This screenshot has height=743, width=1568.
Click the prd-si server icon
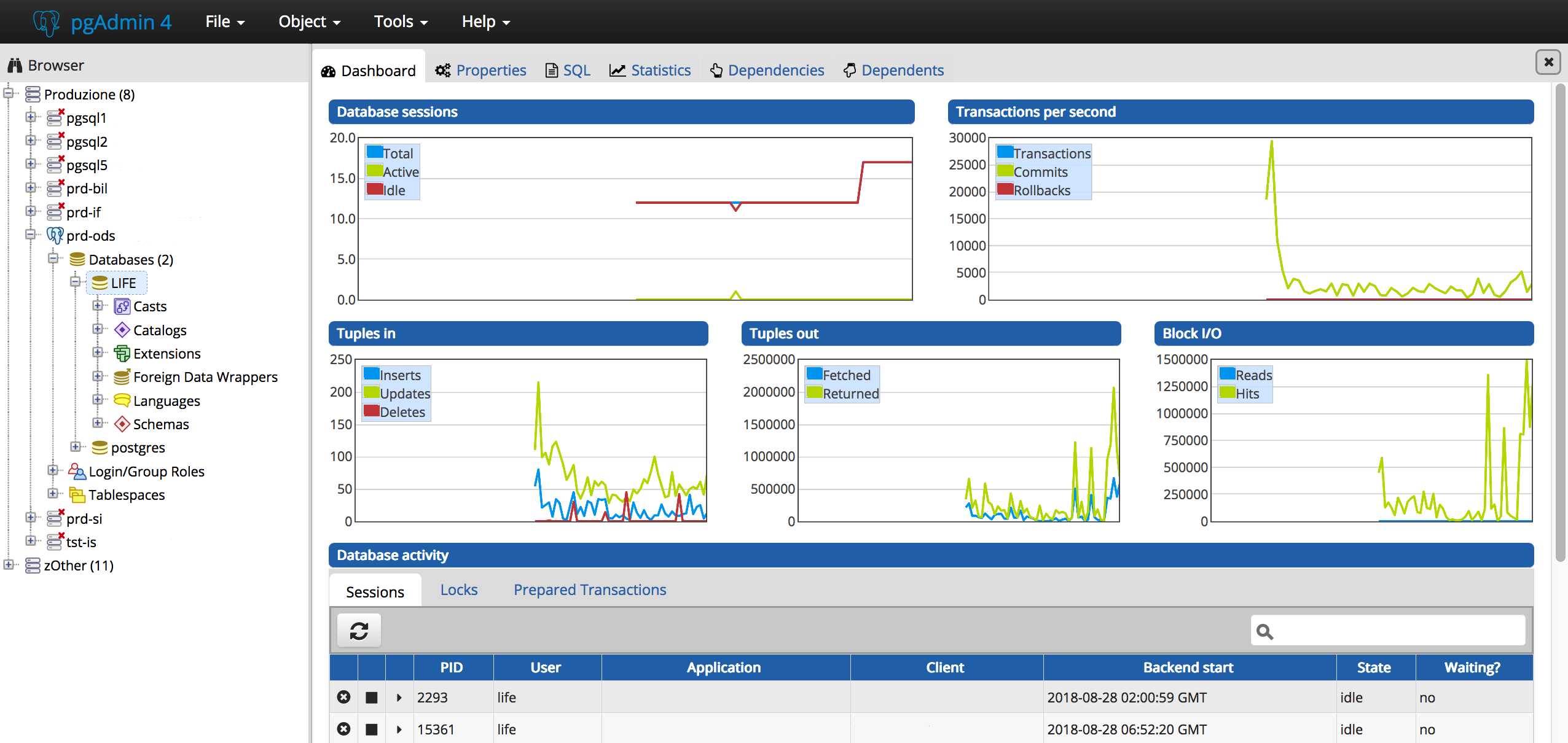pos(55,518)
